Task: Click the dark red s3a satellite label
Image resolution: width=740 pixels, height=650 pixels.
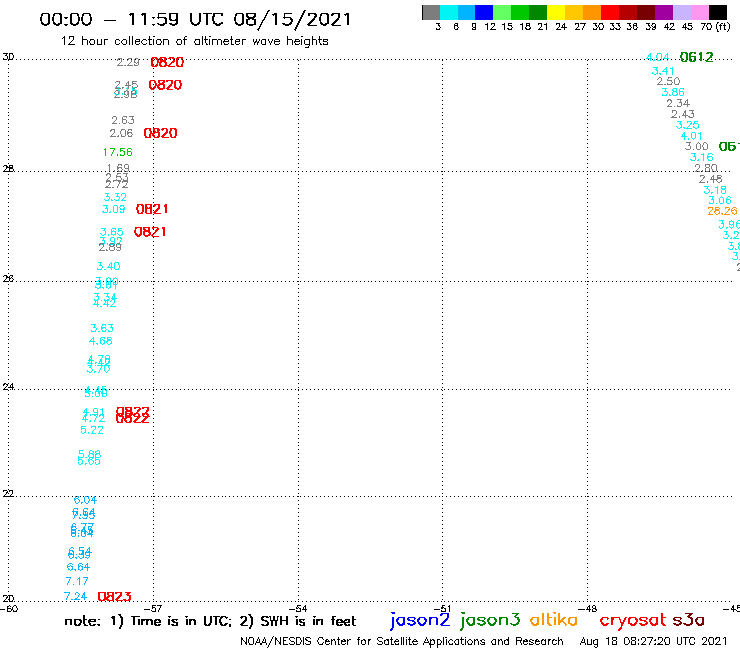Action: (688, 620)
